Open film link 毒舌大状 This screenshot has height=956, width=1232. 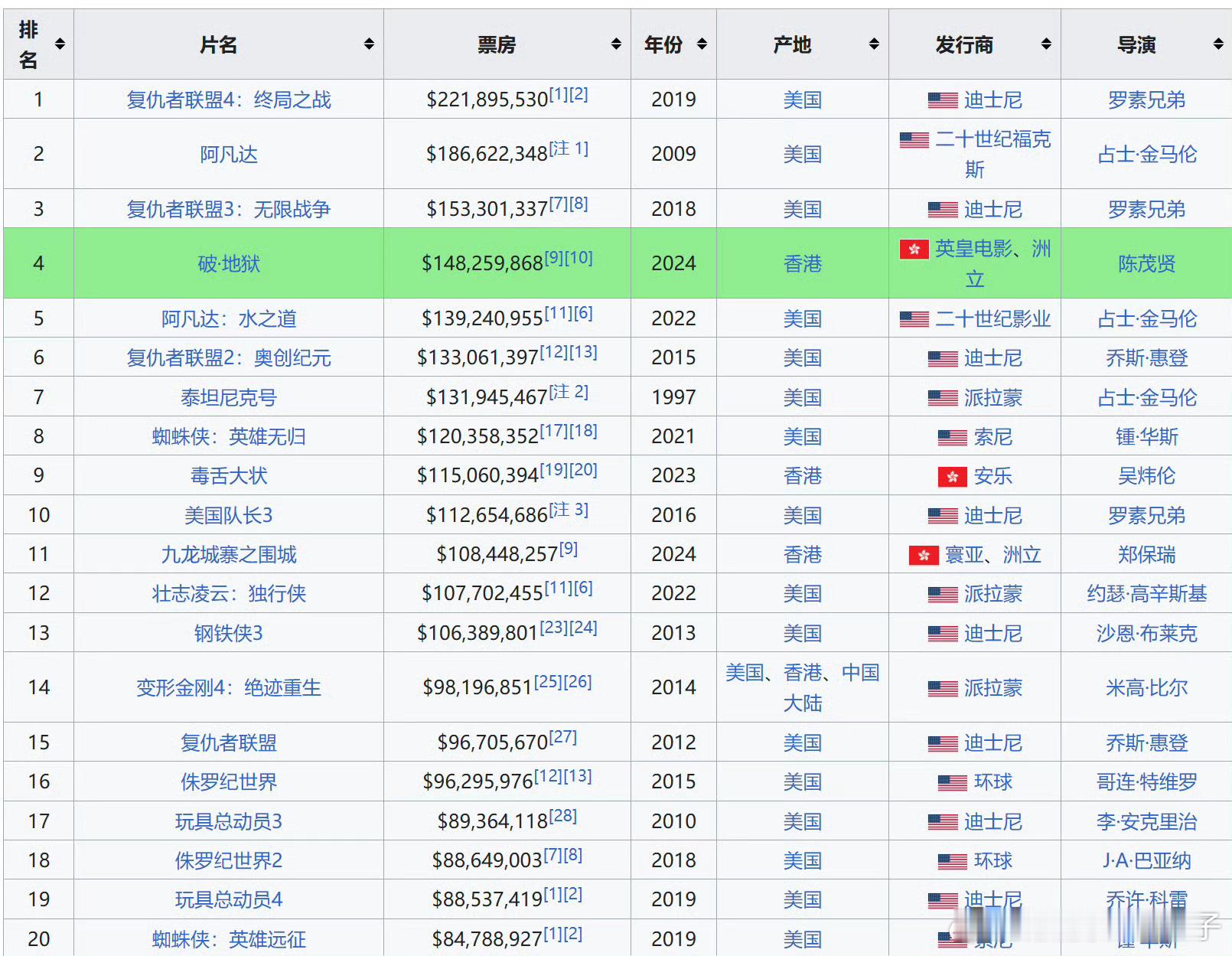[229, 475]
